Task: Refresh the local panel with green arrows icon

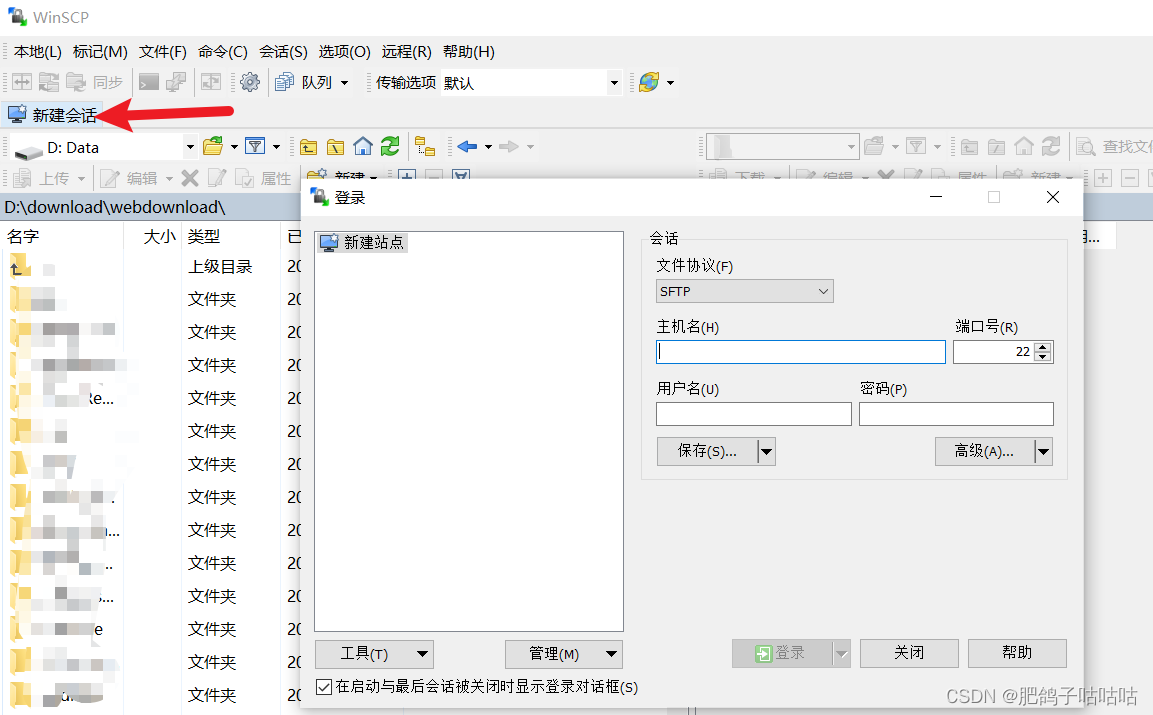Action: (x=390, y=146)
